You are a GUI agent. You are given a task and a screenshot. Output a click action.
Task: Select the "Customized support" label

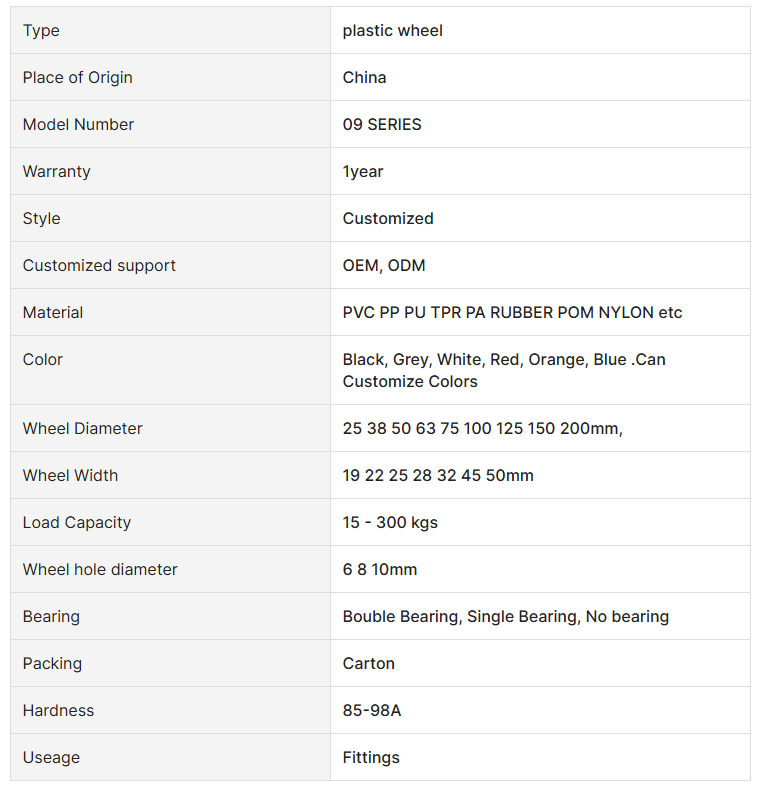99,266
